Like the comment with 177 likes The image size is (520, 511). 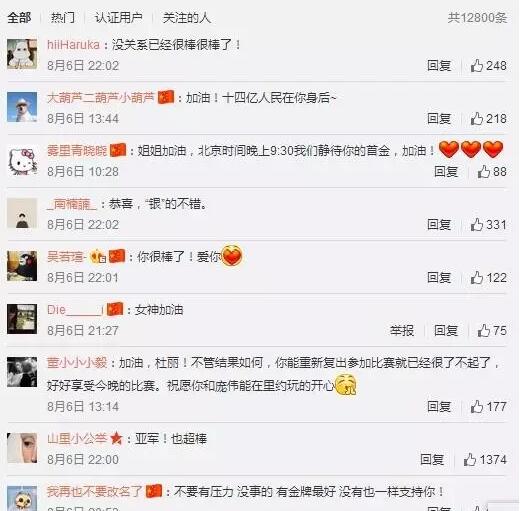(477, 407)
